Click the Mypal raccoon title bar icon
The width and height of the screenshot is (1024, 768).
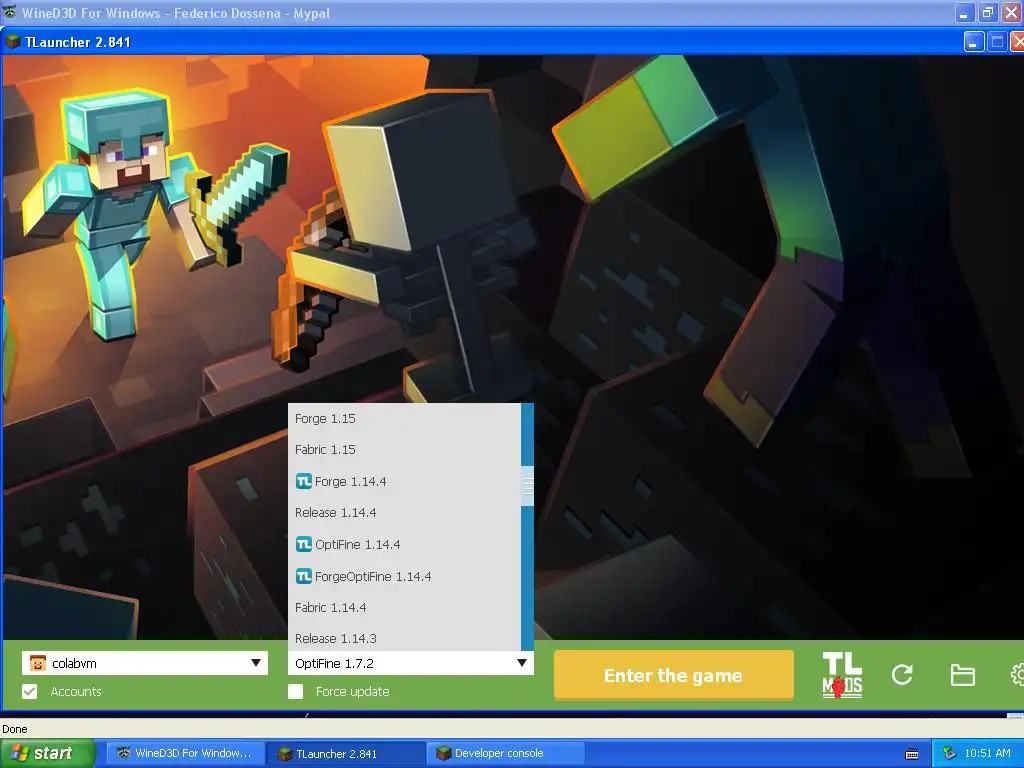click(10, 12)
